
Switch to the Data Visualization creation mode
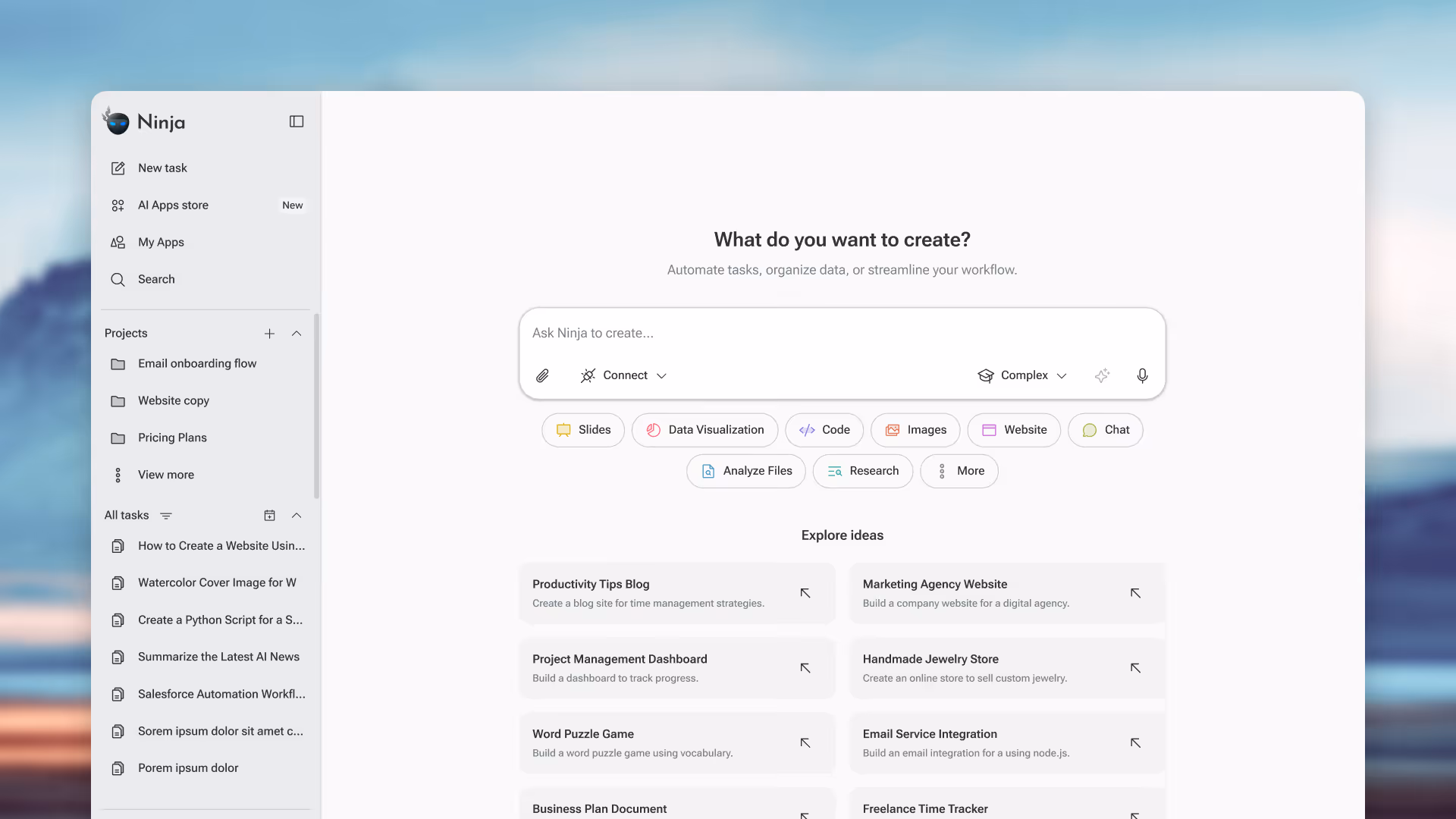pyautogui.click(x=704, y=430)
